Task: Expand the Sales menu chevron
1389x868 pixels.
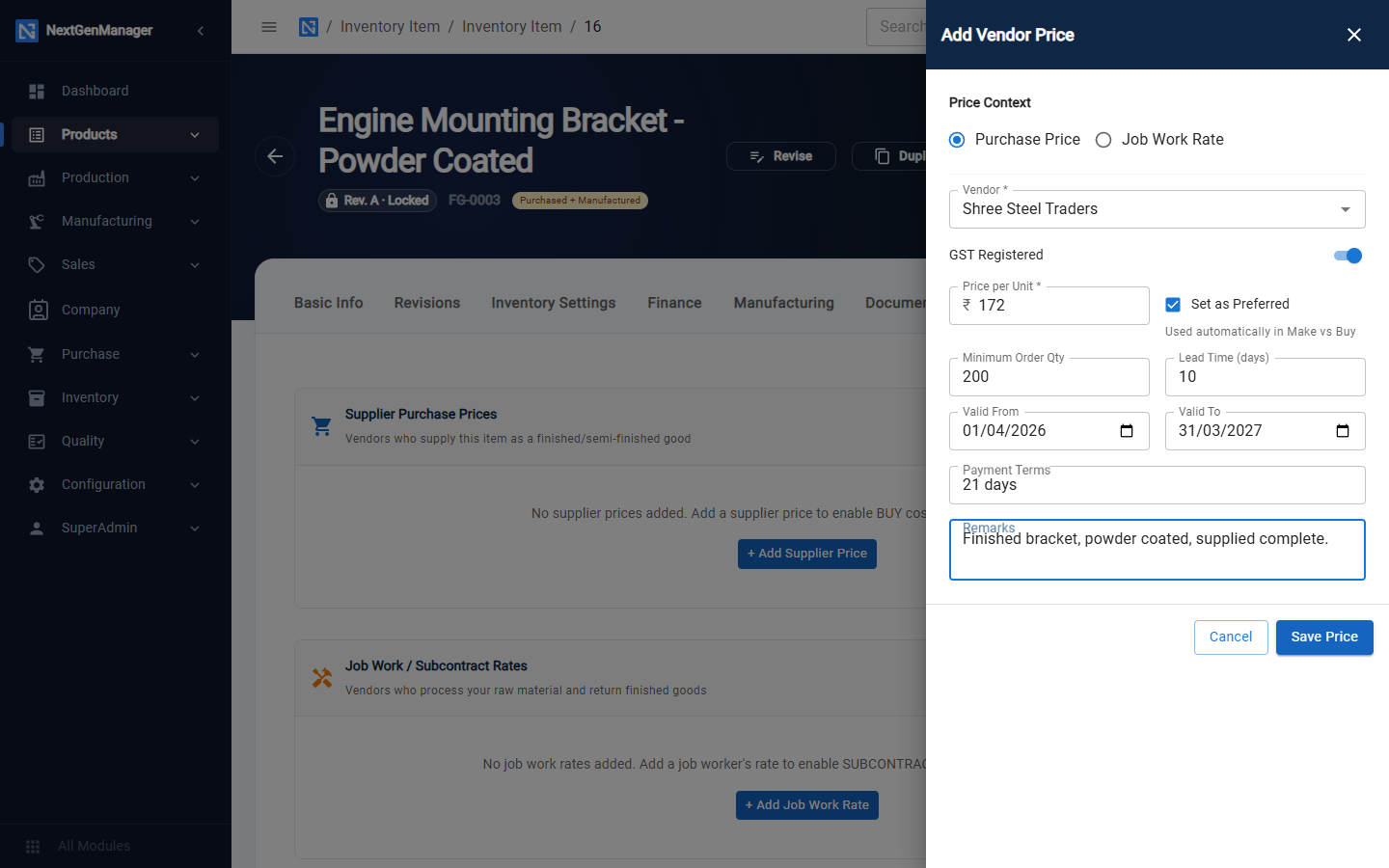Action: tap(195, 265)
